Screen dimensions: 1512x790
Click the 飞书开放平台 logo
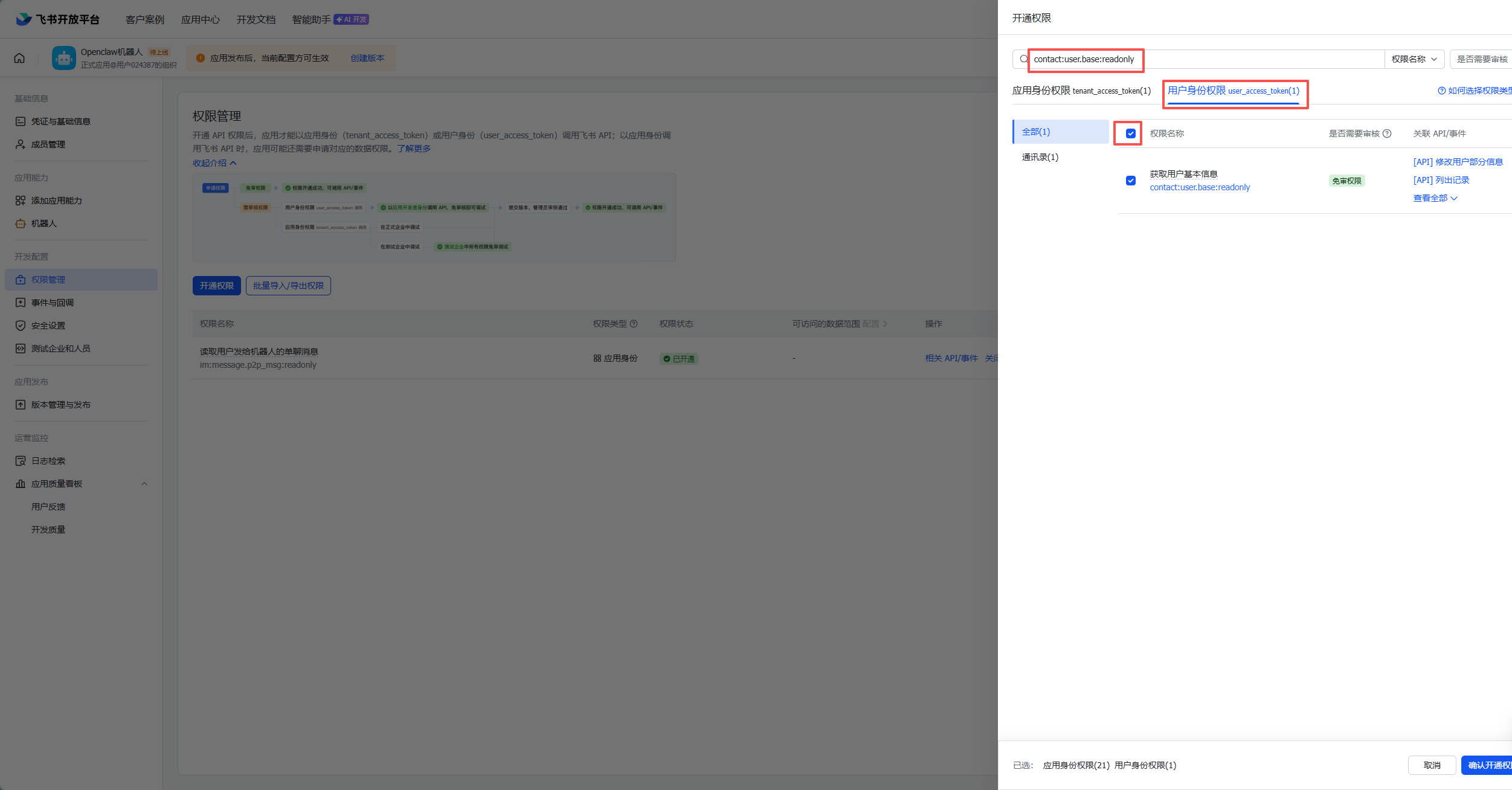click(58, 19)
